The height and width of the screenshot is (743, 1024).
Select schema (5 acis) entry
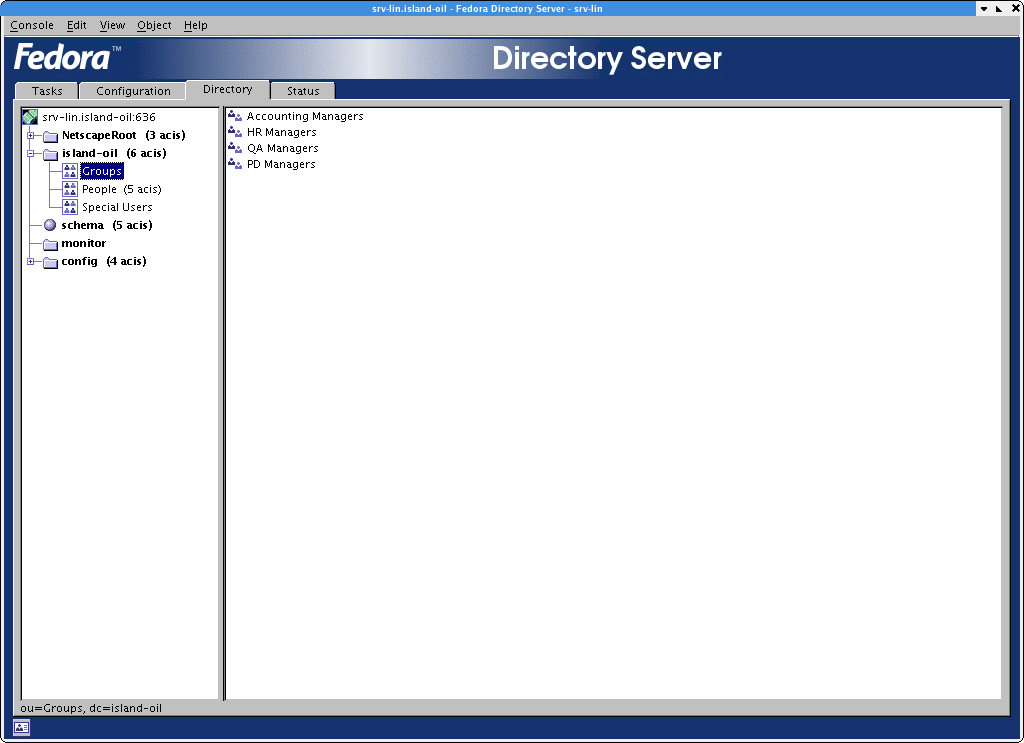pos(106,225)
